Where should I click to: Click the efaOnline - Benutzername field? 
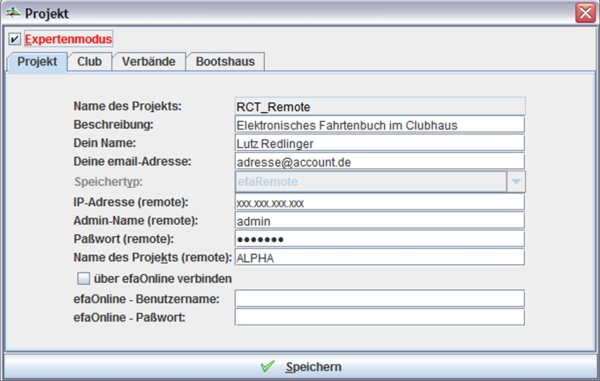pos(380,299)
